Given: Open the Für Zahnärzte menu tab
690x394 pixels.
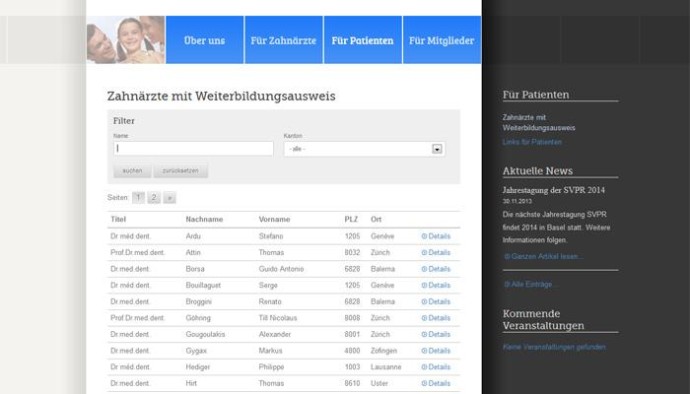Looking at the screenshot, I should click(x=283, y=40).
